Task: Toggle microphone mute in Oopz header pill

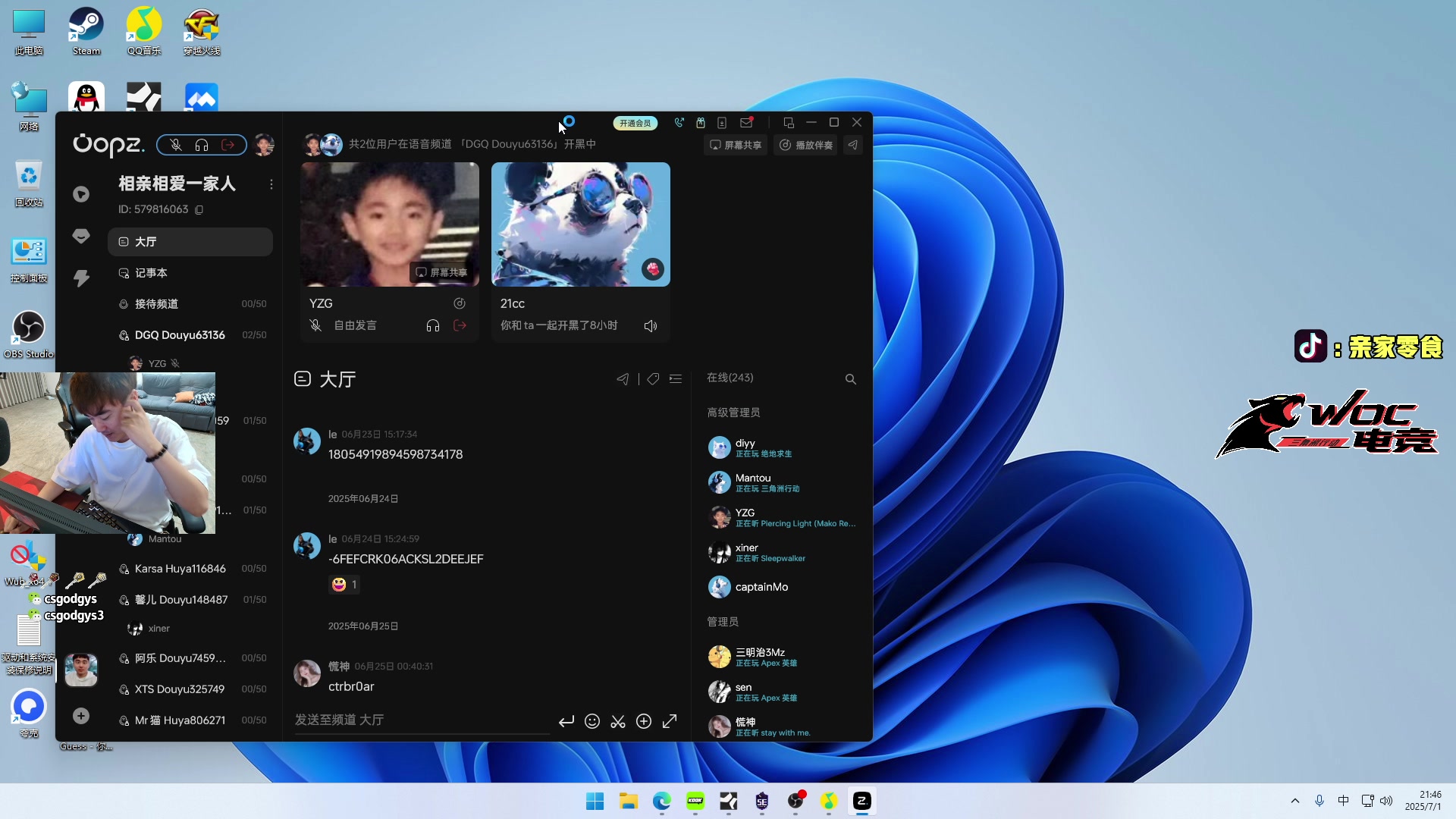Action: (176, 145)
